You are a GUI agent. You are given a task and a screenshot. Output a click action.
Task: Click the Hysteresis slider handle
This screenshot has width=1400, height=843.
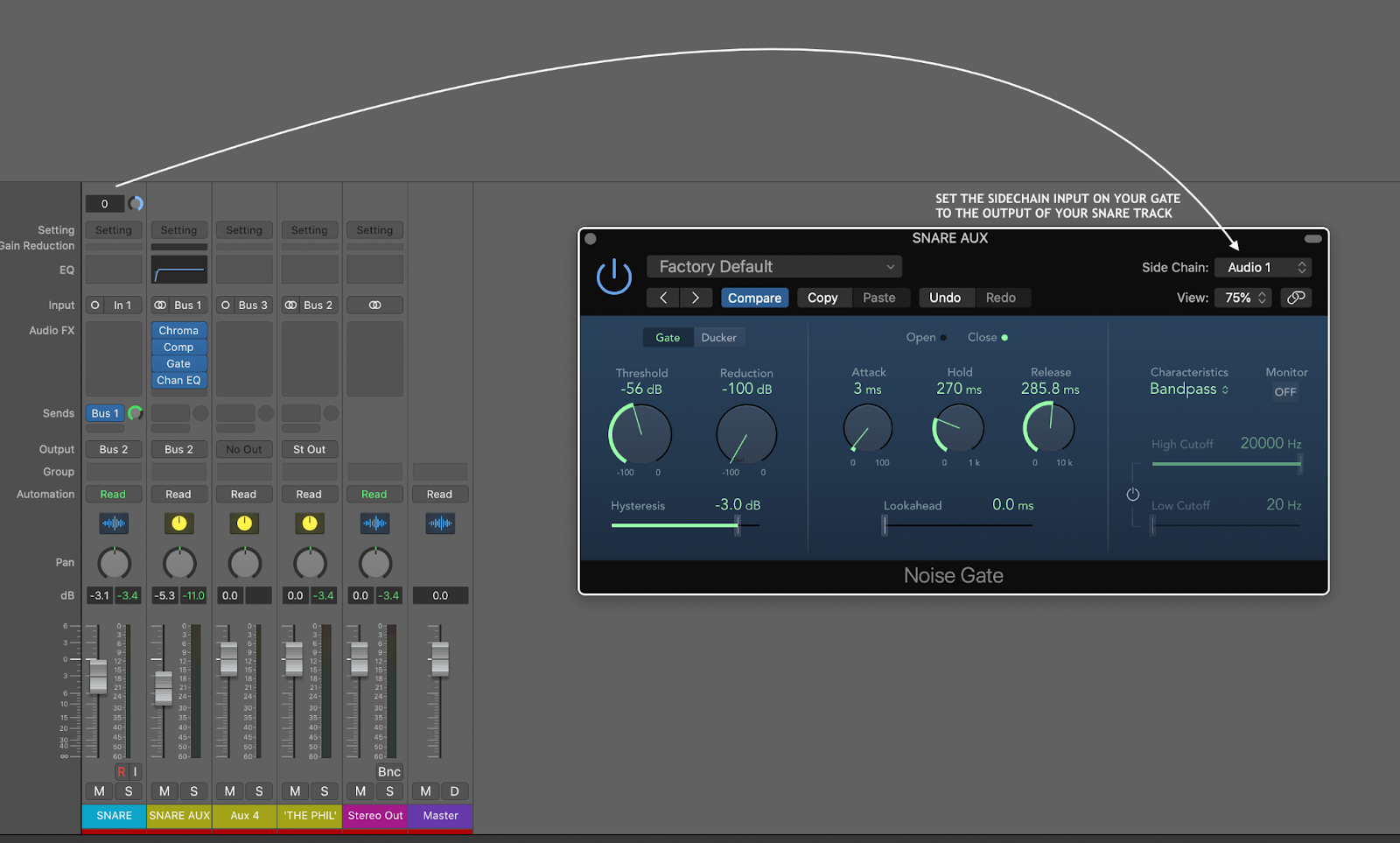738,525
